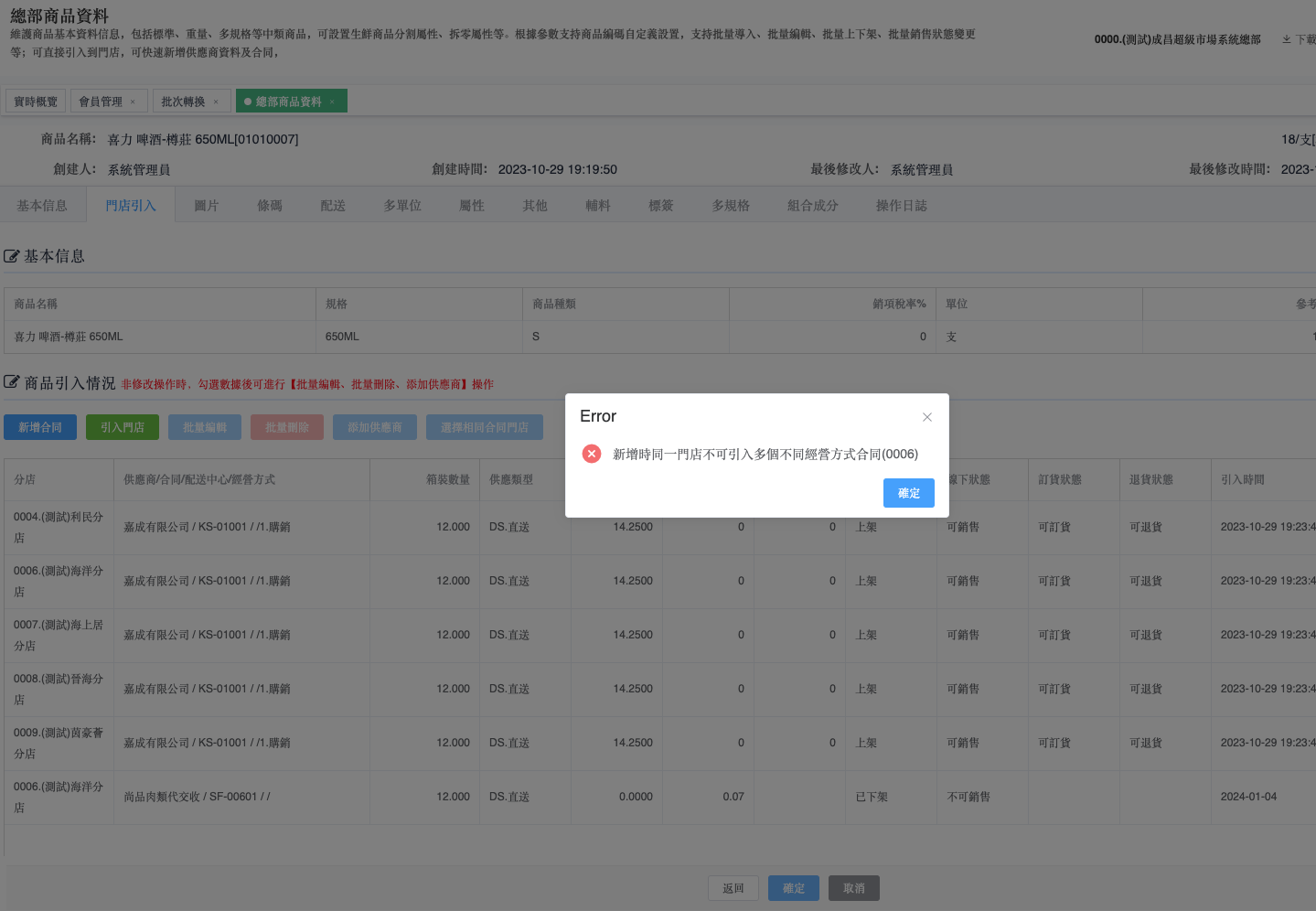Viewport: 1316px width, 911px height.
Task: Click the 0.07 value in the last row
Action: pos(733,798)
